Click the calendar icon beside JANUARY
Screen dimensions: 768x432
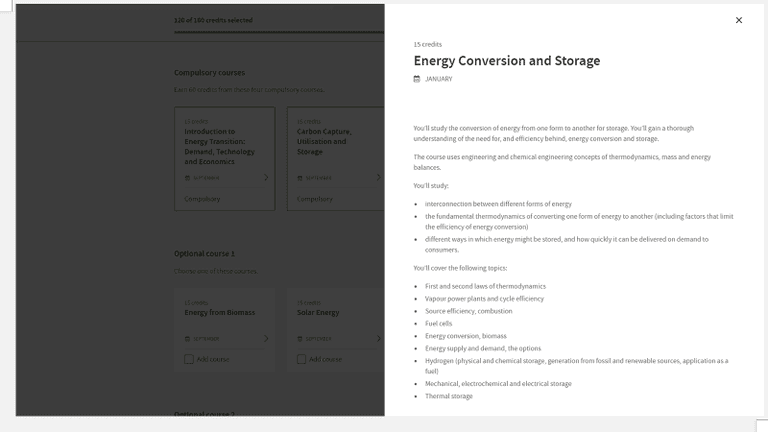(x=417, y=79)
